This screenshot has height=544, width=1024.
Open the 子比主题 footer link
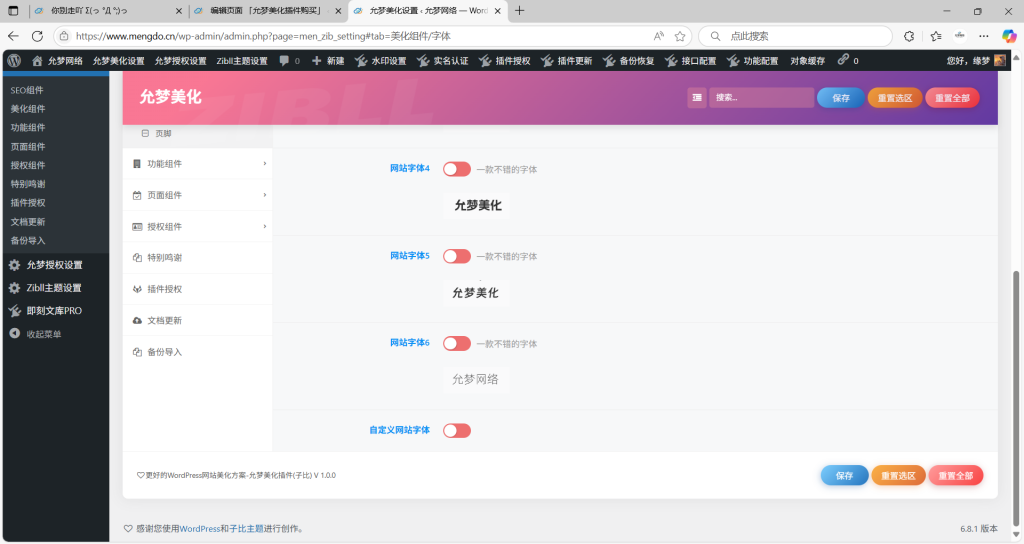click(246, 529)
